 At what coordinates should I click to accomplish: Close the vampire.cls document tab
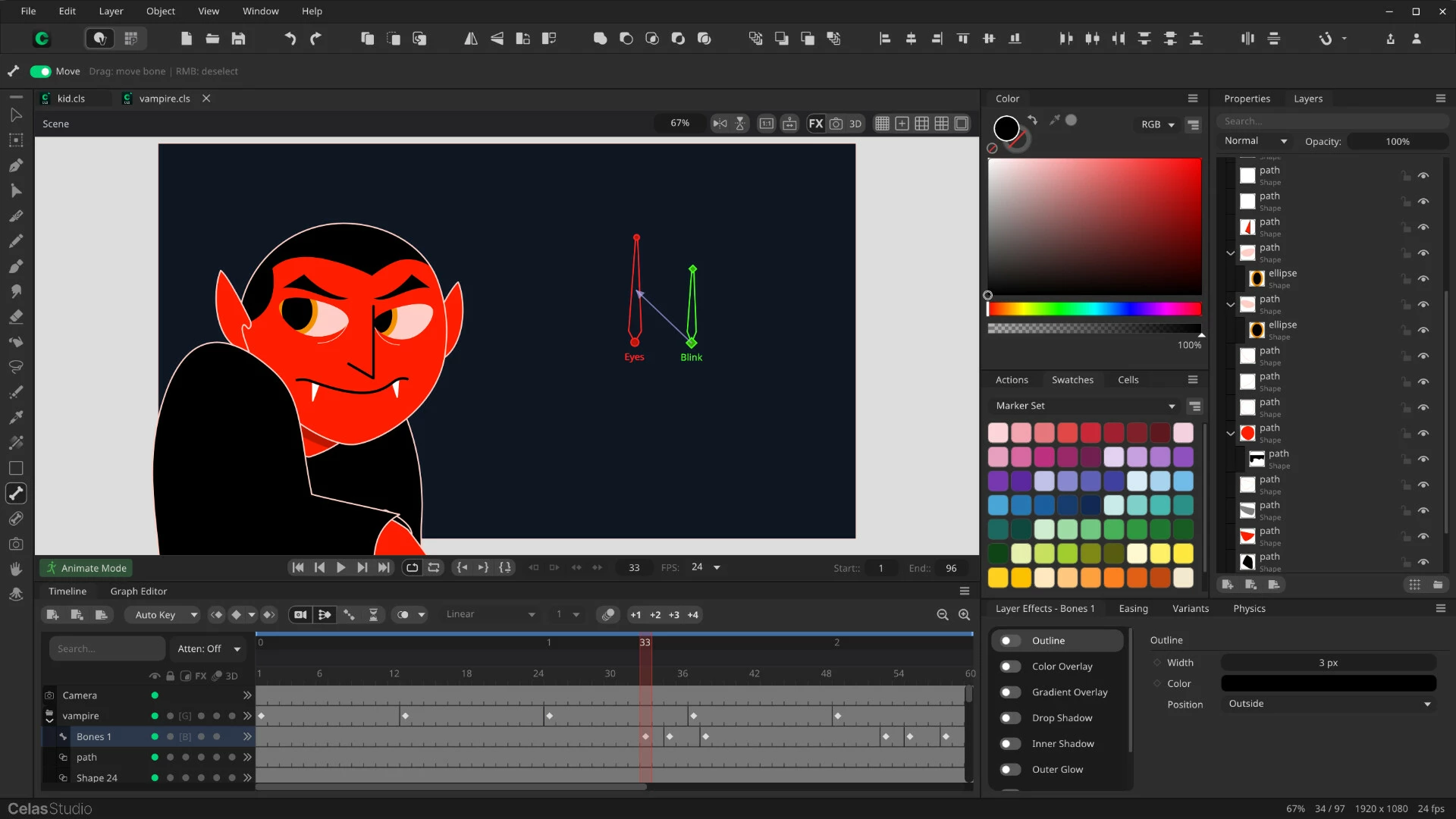[x=206, y=99]
